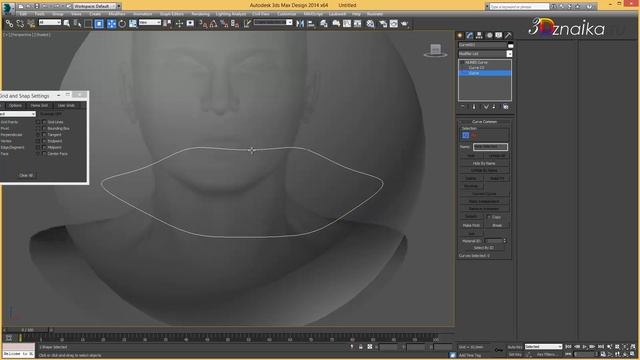
Task: Open the selection filter All dropdown
Action: coord(50,22)
